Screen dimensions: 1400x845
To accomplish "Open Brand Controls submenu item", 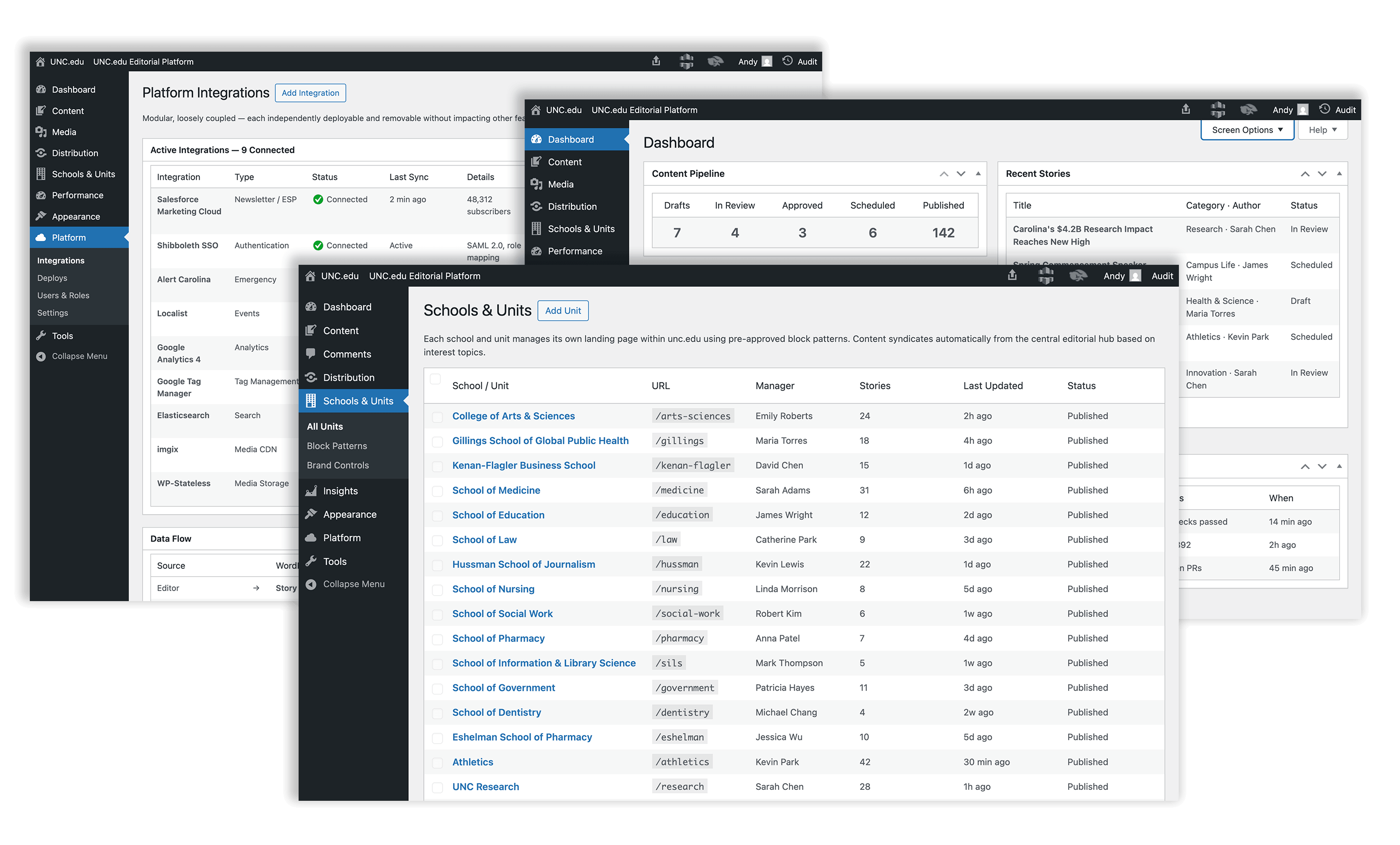I will click(337, 465).
